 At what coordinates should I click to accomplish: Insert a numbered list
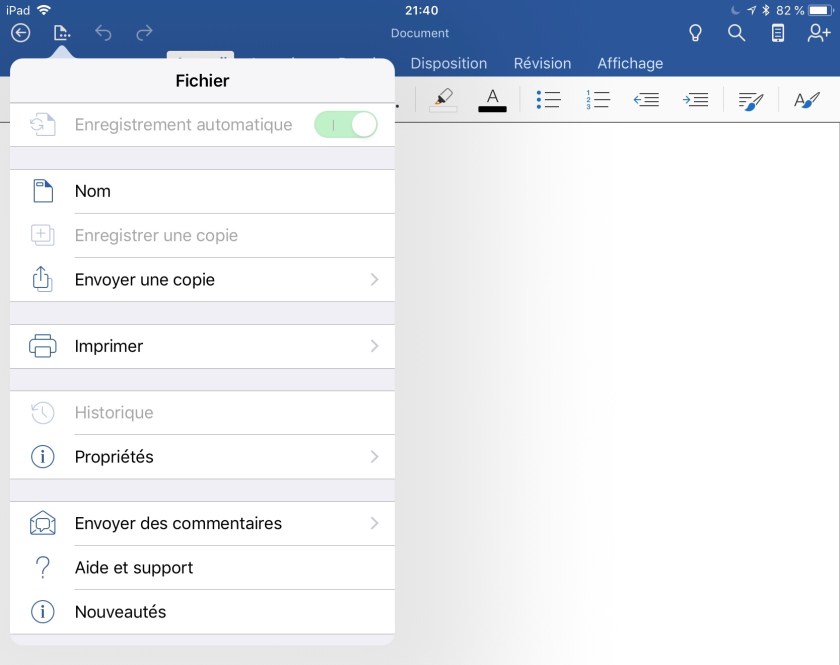coord(598,99)
